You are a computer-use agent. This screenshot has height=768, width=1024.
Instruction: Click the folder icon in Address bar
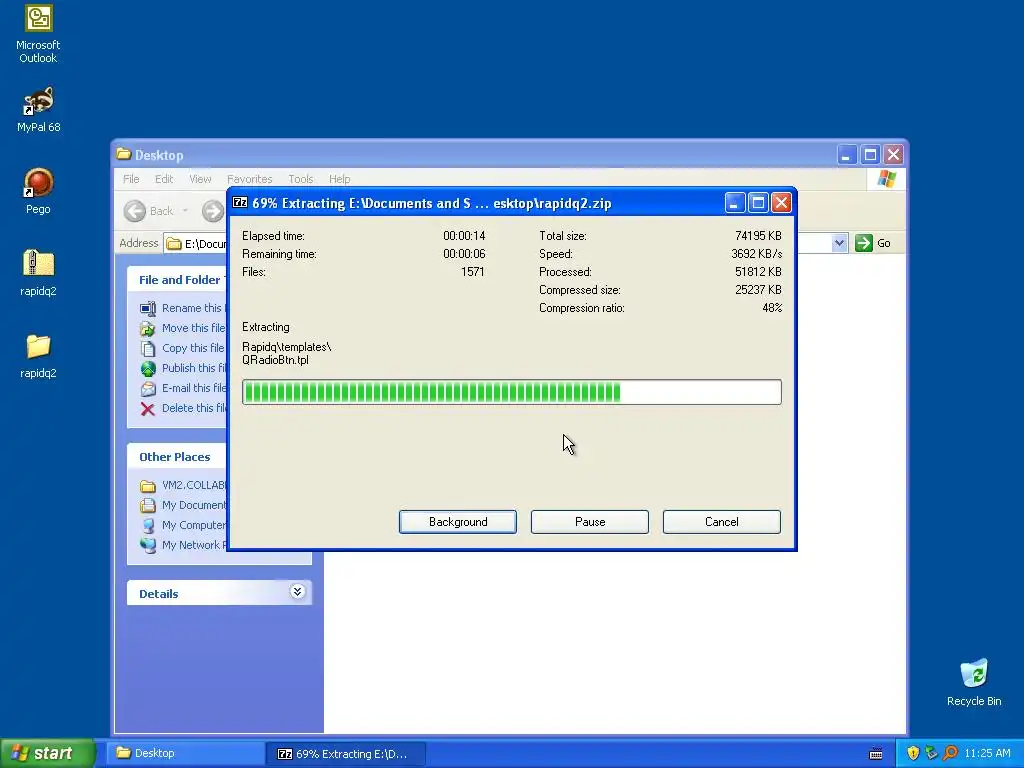tap(174, 244)
